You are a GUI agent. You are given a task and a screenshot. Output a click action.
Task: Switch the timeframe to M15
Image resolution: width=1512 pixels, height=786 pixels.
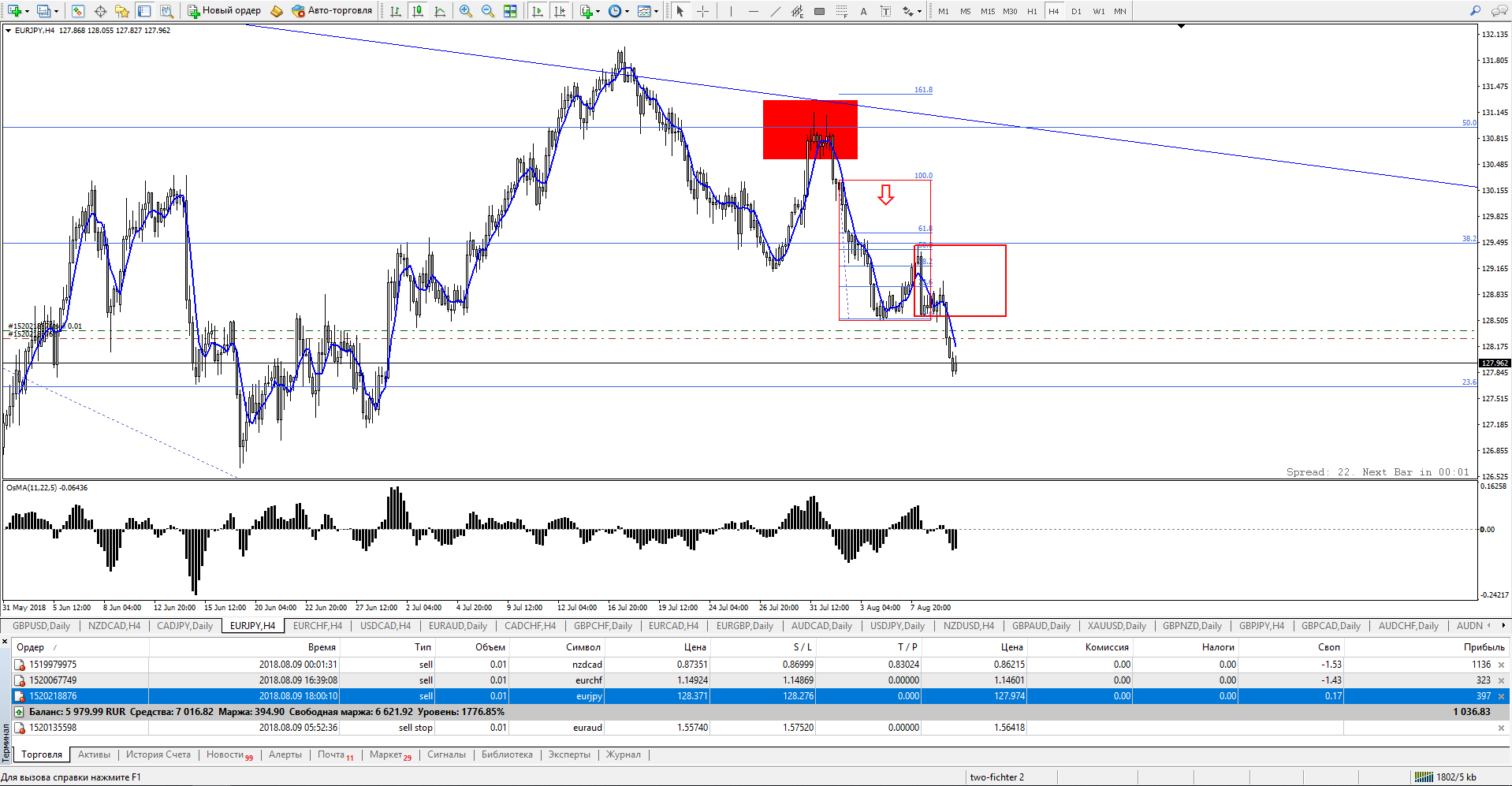[x=988, y=11]
